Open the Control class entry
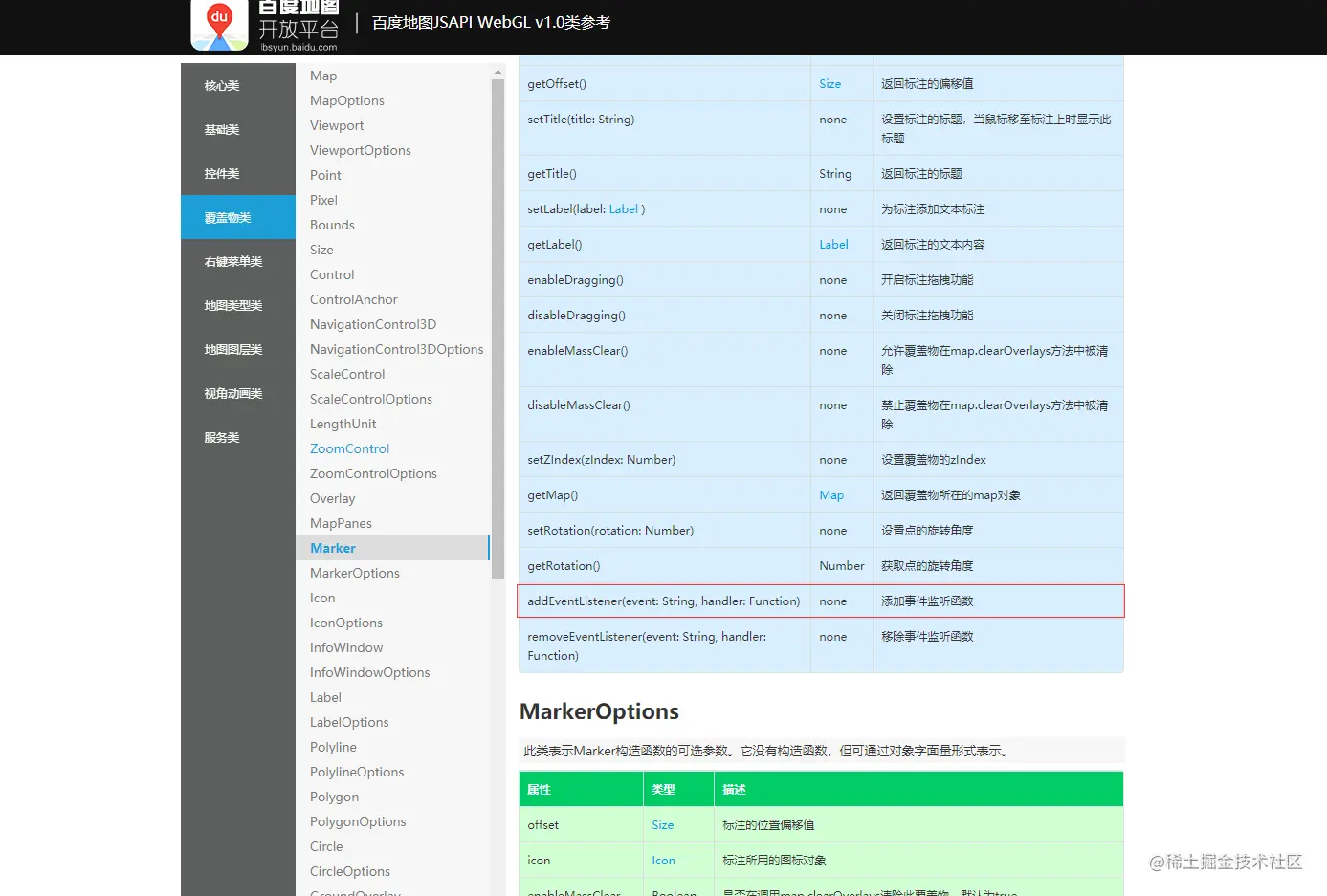The image size is (1327, 896). click(332, 274)
